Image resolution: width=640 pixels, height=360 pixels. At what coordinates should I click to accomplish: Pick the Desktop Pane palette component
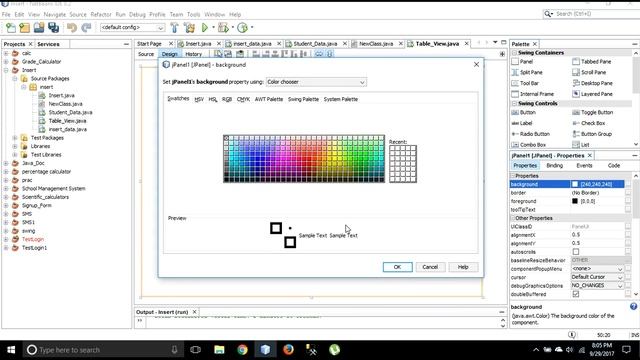point(592,83)
